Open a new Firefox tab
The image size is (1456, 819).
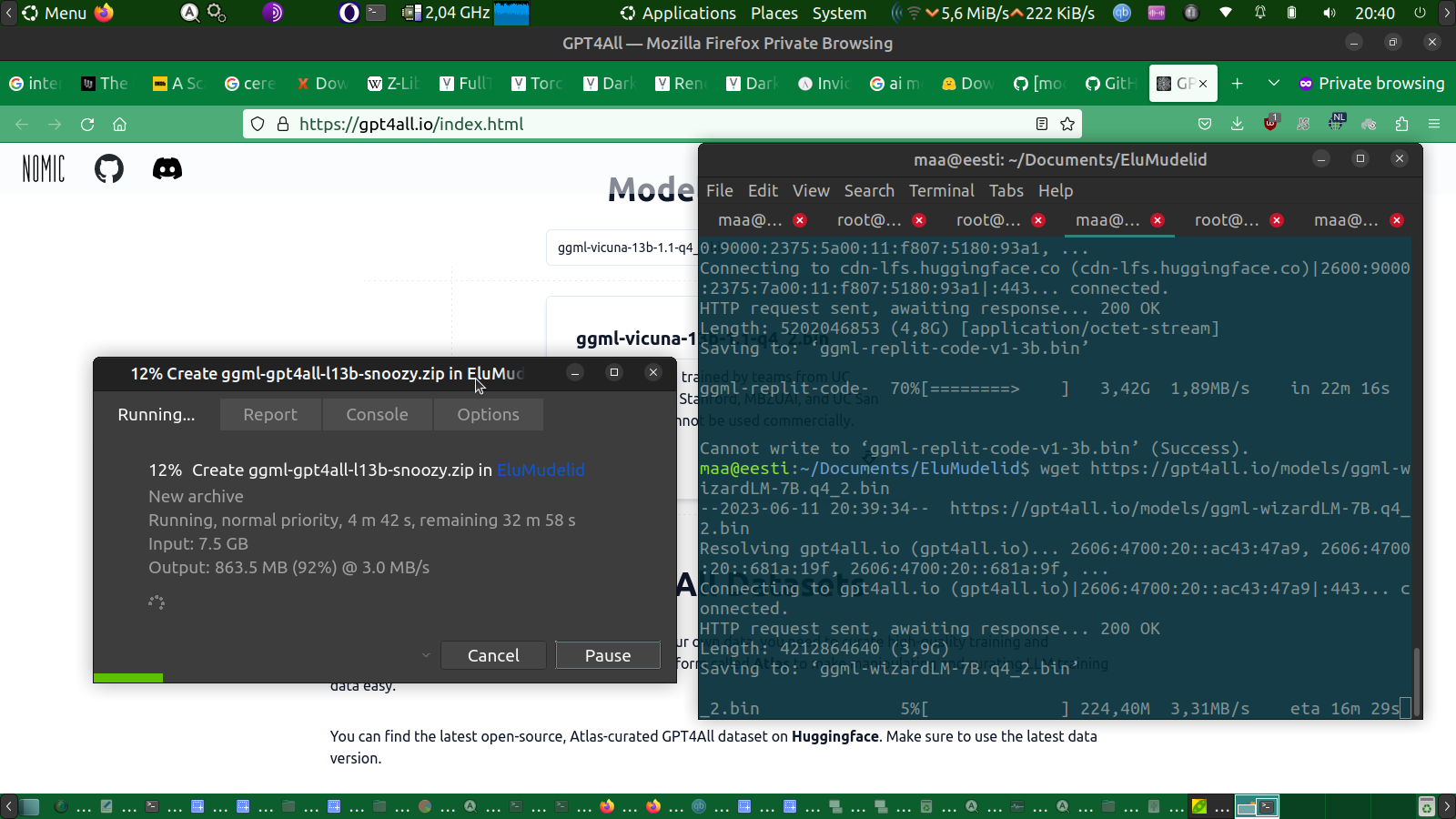coord(1237,83)
